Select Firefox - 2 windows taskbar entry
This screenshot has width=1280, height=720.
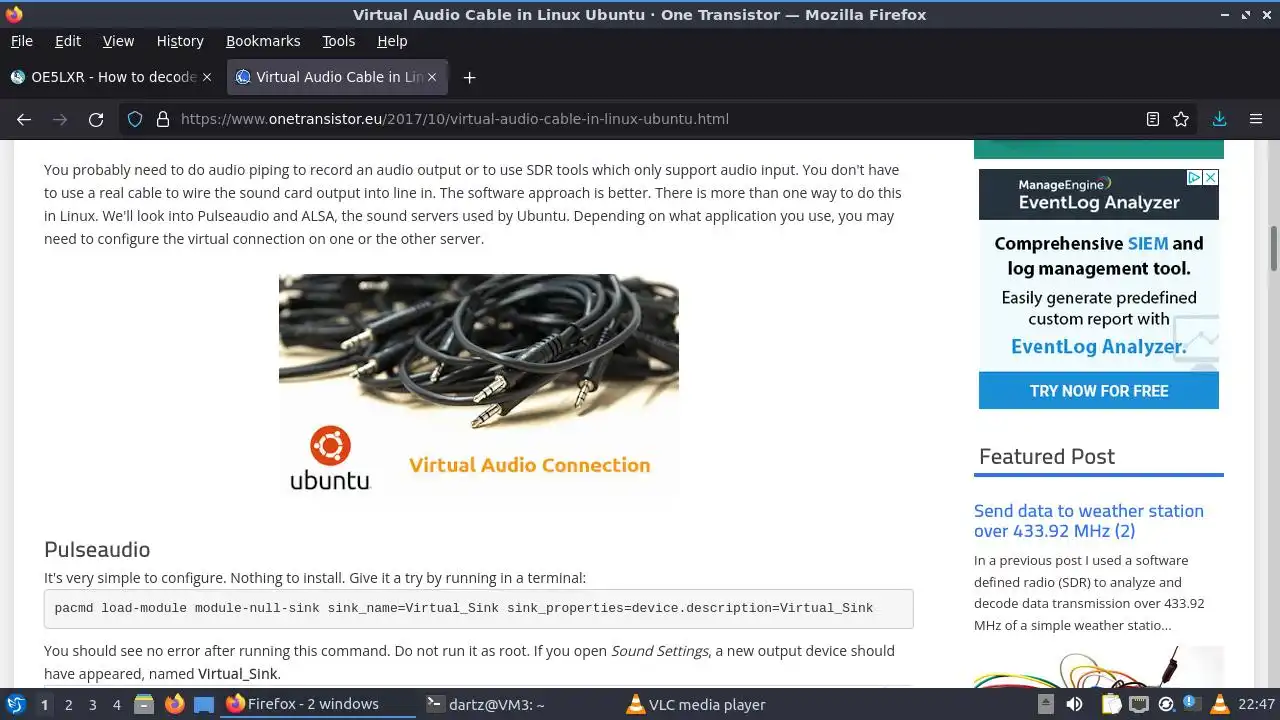point(318,705)
